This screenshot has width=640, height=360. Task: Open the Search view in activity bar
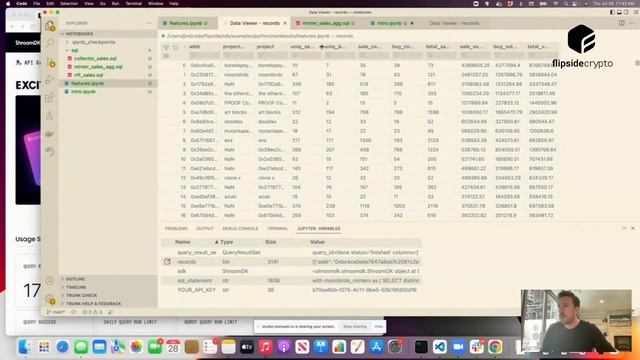(x=50, y=43)
